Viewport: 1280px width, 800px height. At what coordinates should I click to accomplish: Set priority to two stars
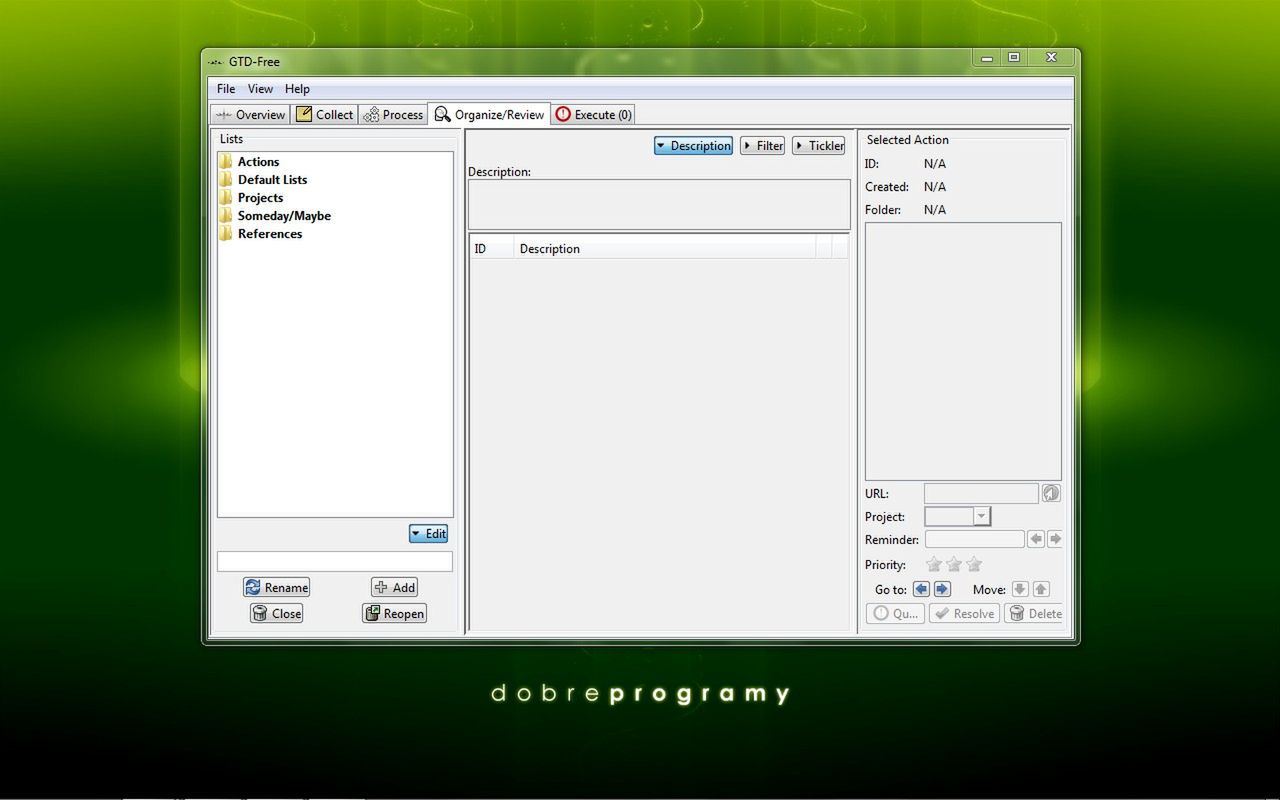(954, 565)
